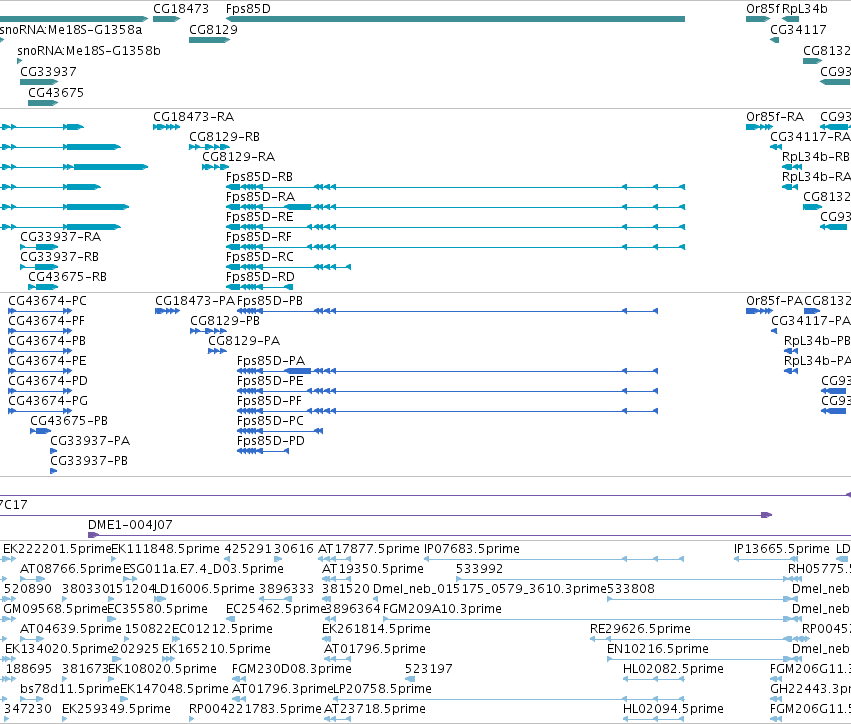Select transcript CG33937-RA

coord(61,237)
